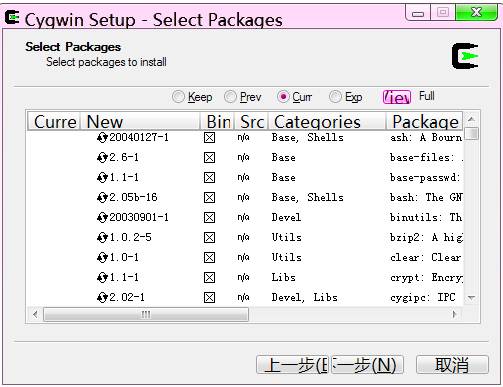Click the 下一步(N) Next button

coord(366,365)
